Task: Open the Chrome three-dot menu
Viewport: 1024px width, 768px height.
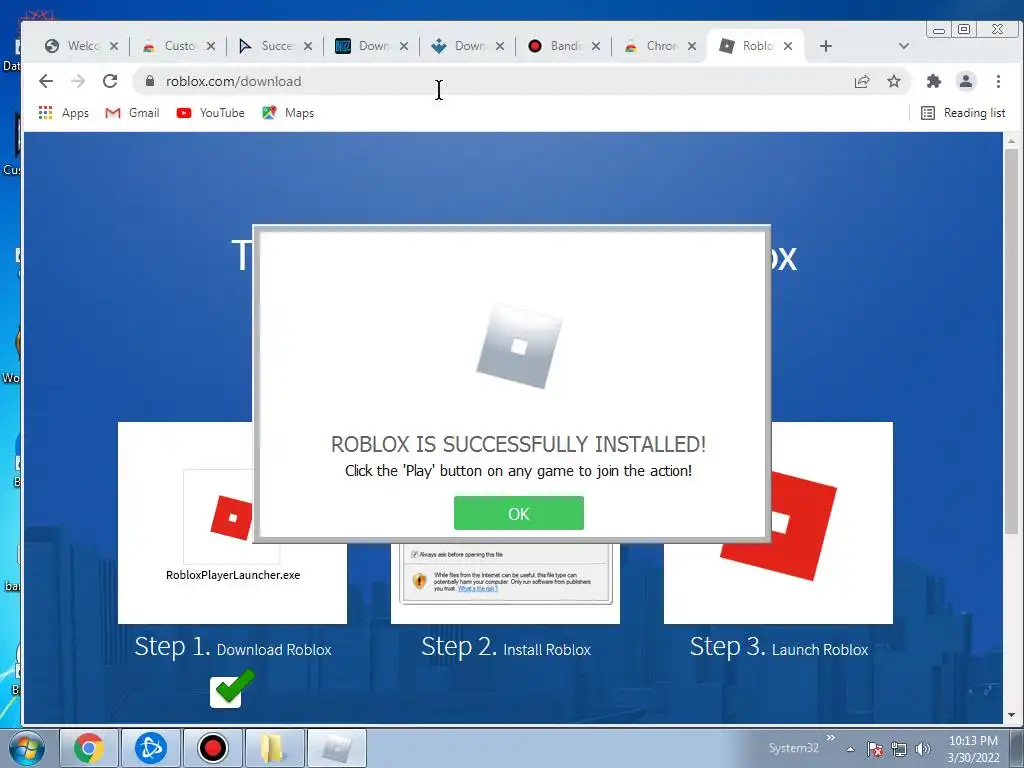Action: (x=998, y=81)
